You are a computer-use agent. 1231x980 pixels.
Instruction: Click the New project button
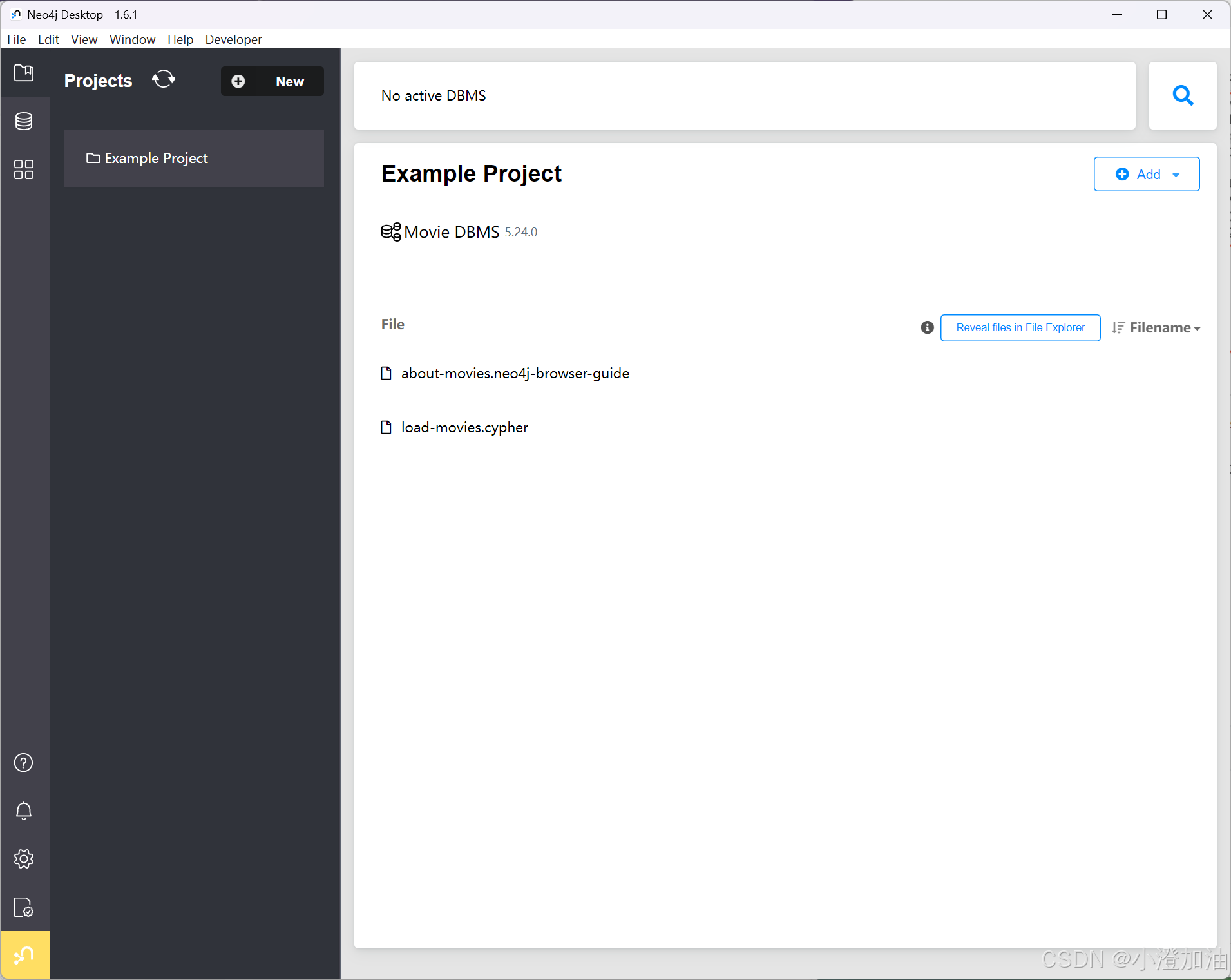pos(271,81)
